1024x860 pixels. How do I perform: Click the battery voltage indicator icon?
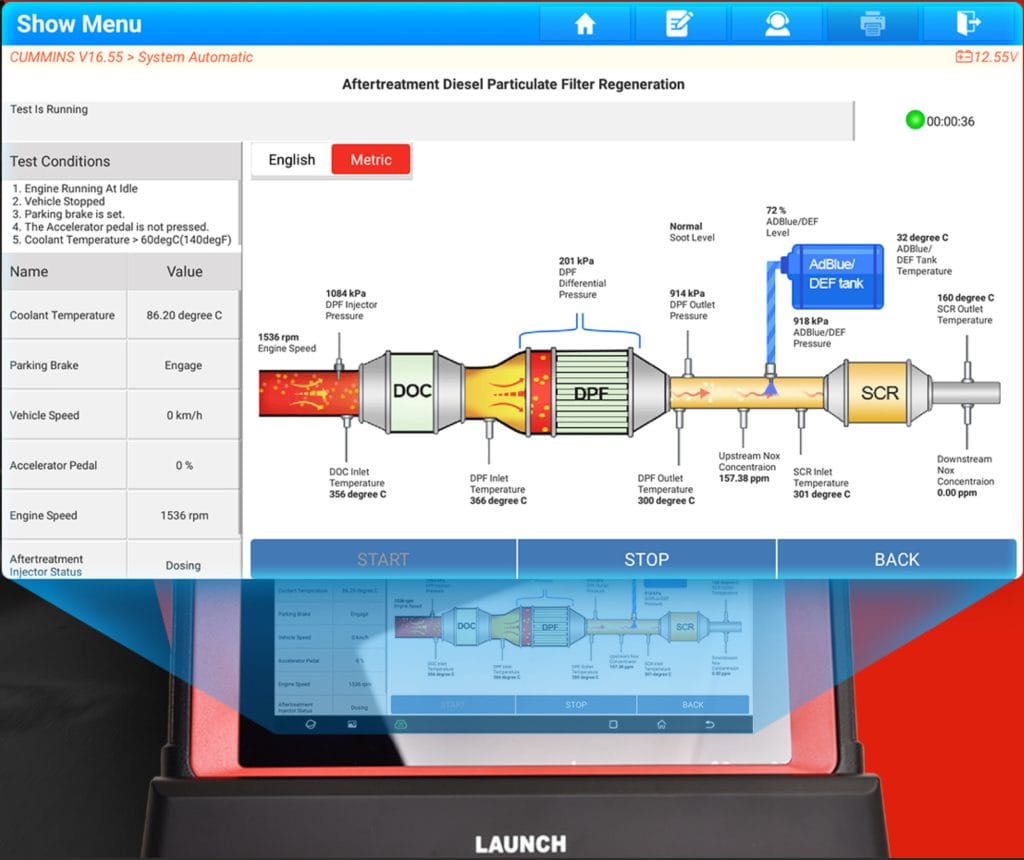coord(963,57)
